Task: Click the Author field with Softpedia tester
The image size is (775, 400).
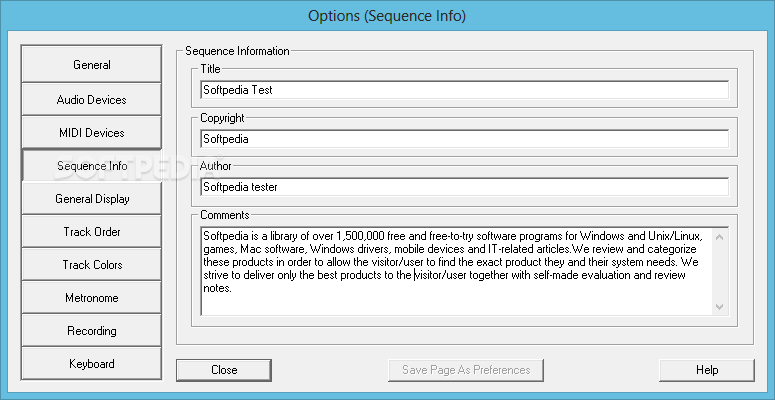Action: [464, 187]
